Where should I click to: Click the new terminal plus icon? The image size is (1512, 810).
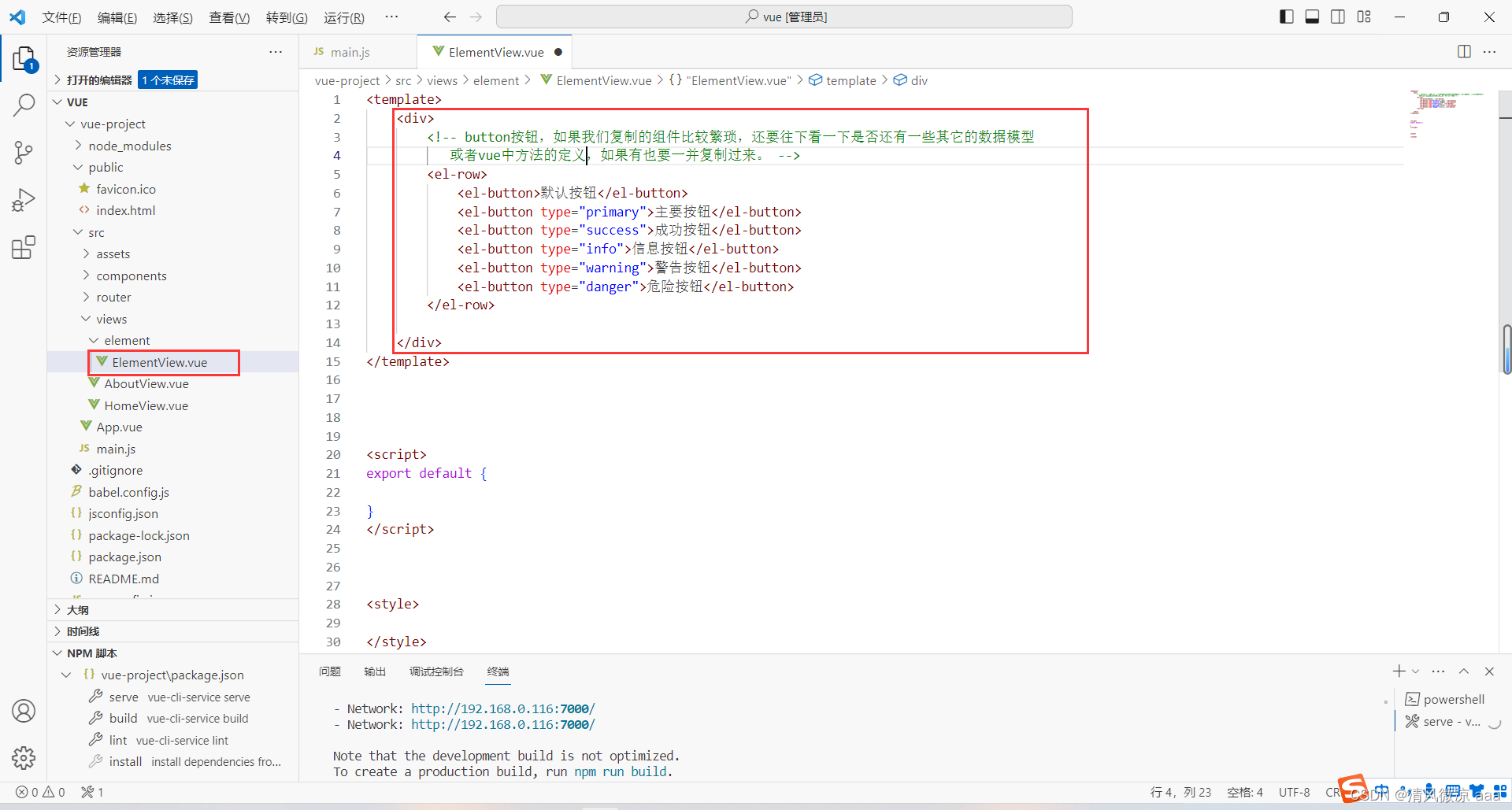1399,671
